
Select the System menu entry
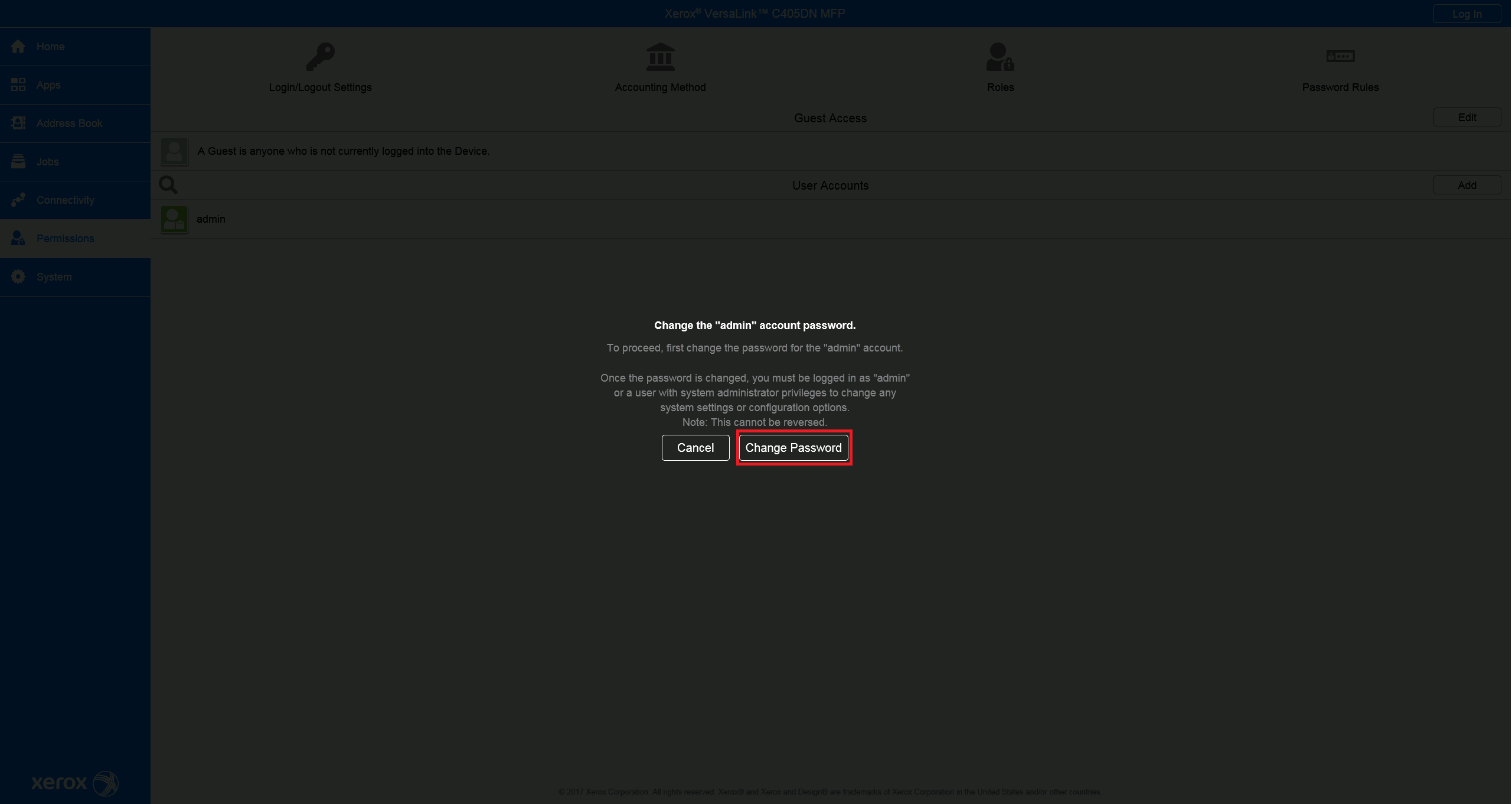point(54,276)
